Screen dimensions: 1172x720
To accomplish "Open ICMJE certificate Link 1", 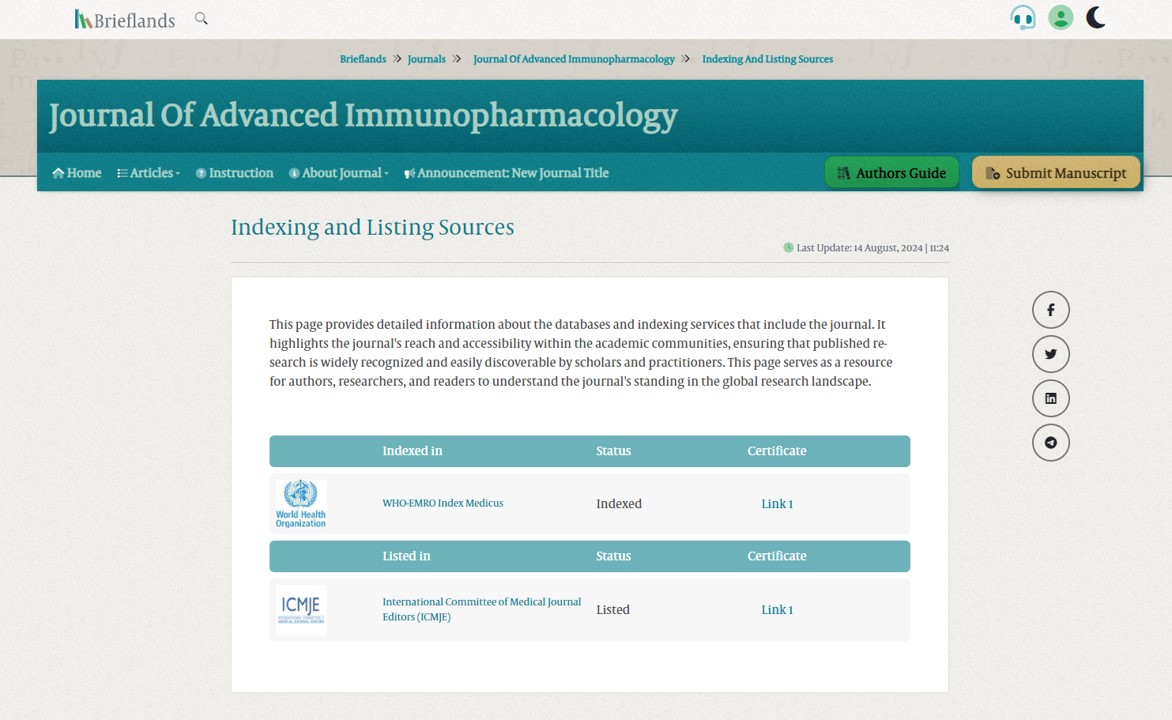I will click(776, 610).
